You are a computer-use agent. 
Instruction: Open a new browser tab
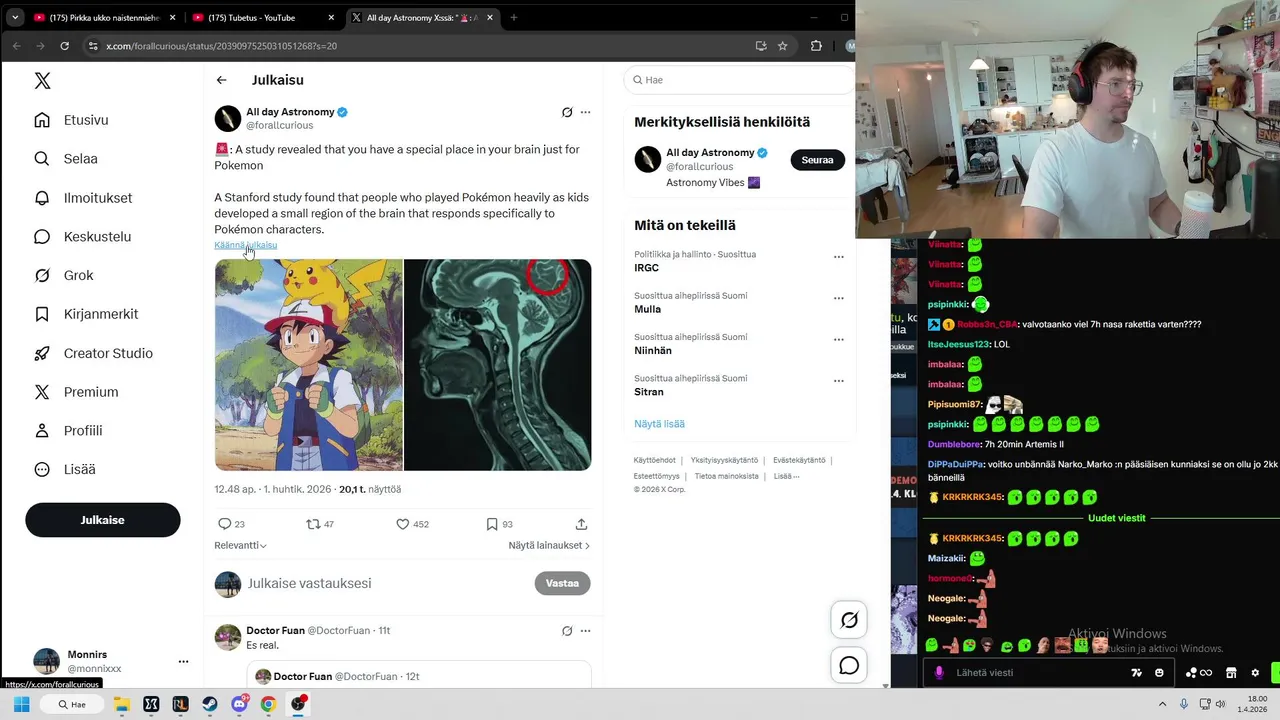[x=514, y=17]
